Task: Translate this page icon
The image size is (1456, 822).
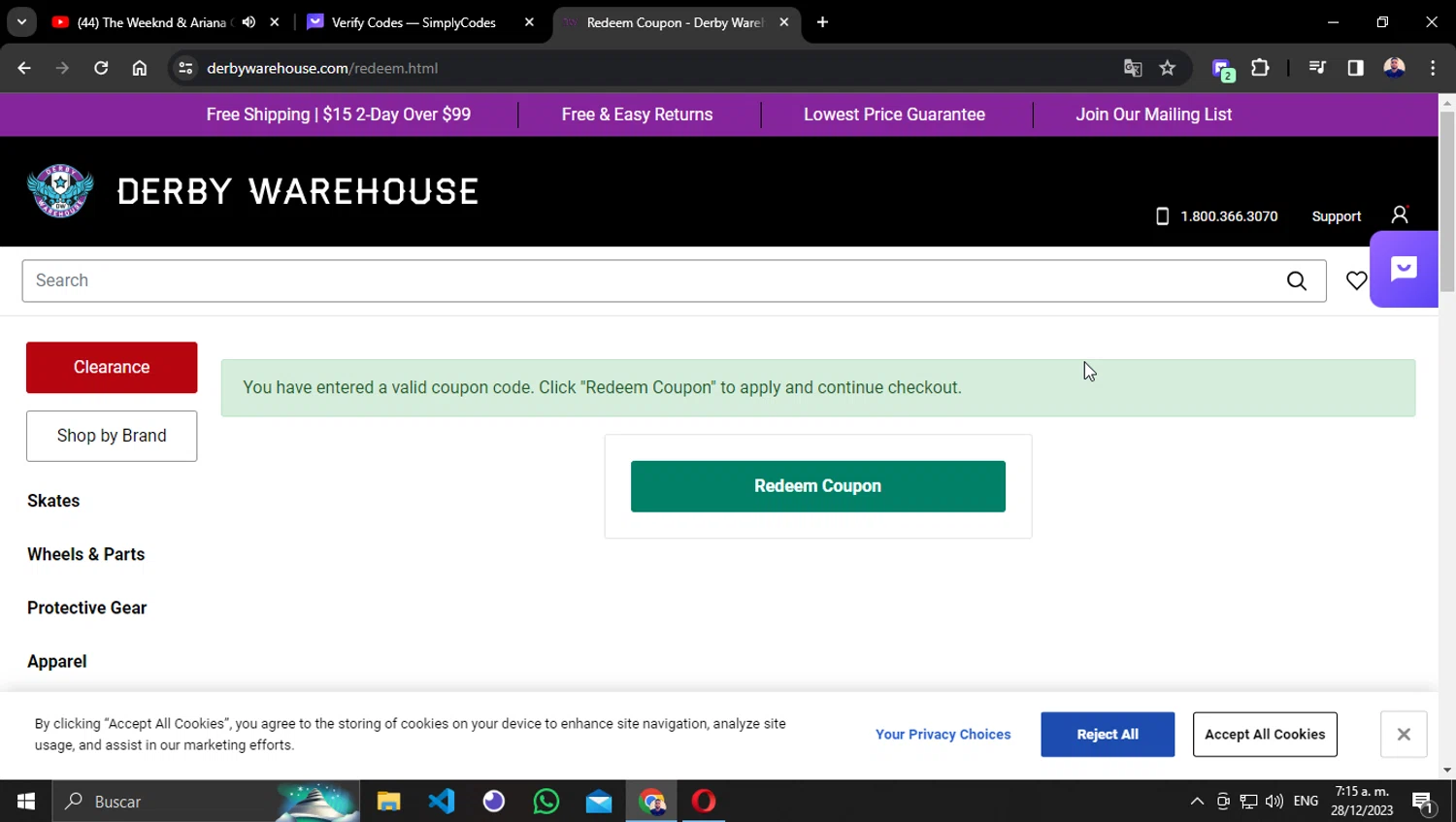Action: pos(1133,68)
